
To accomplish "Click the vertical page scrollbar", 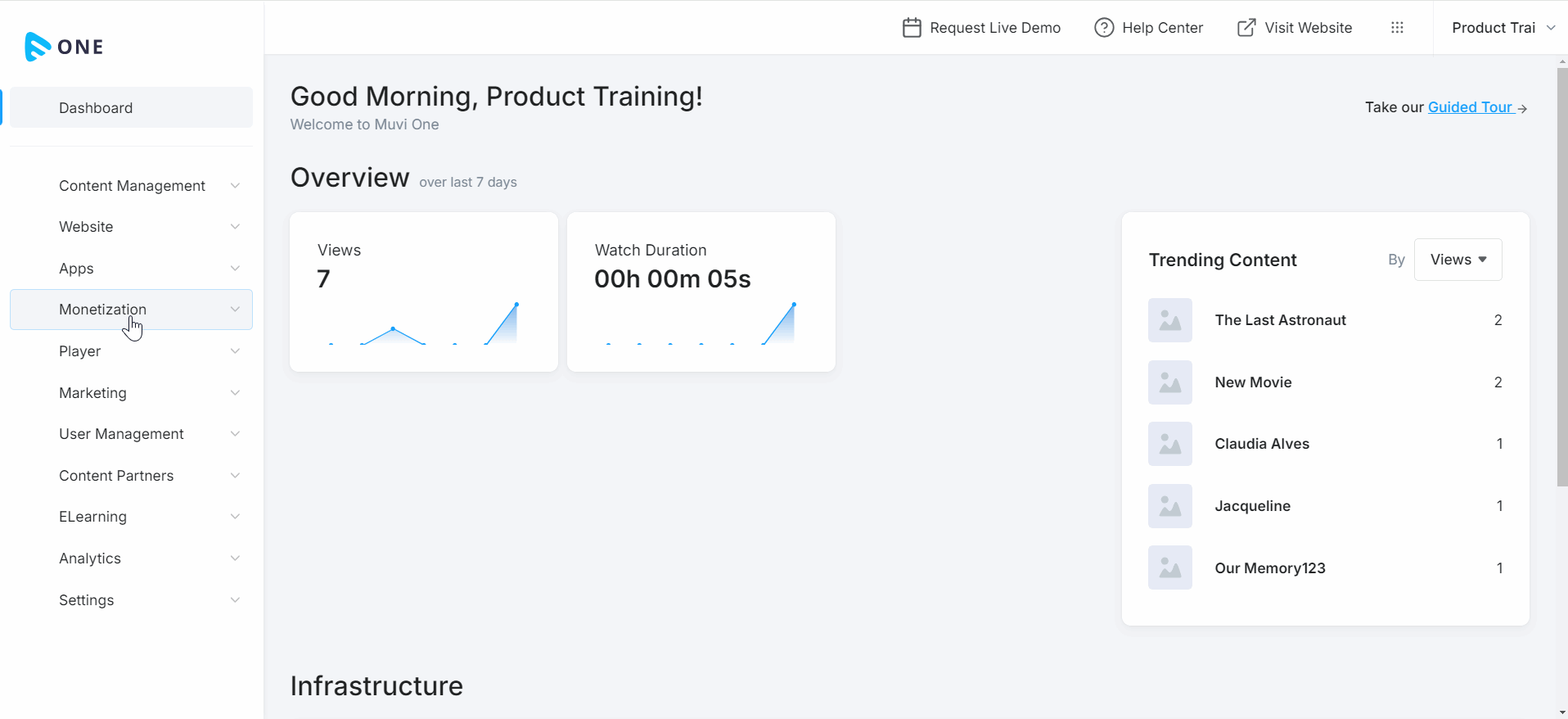I will click(1561, 278).
